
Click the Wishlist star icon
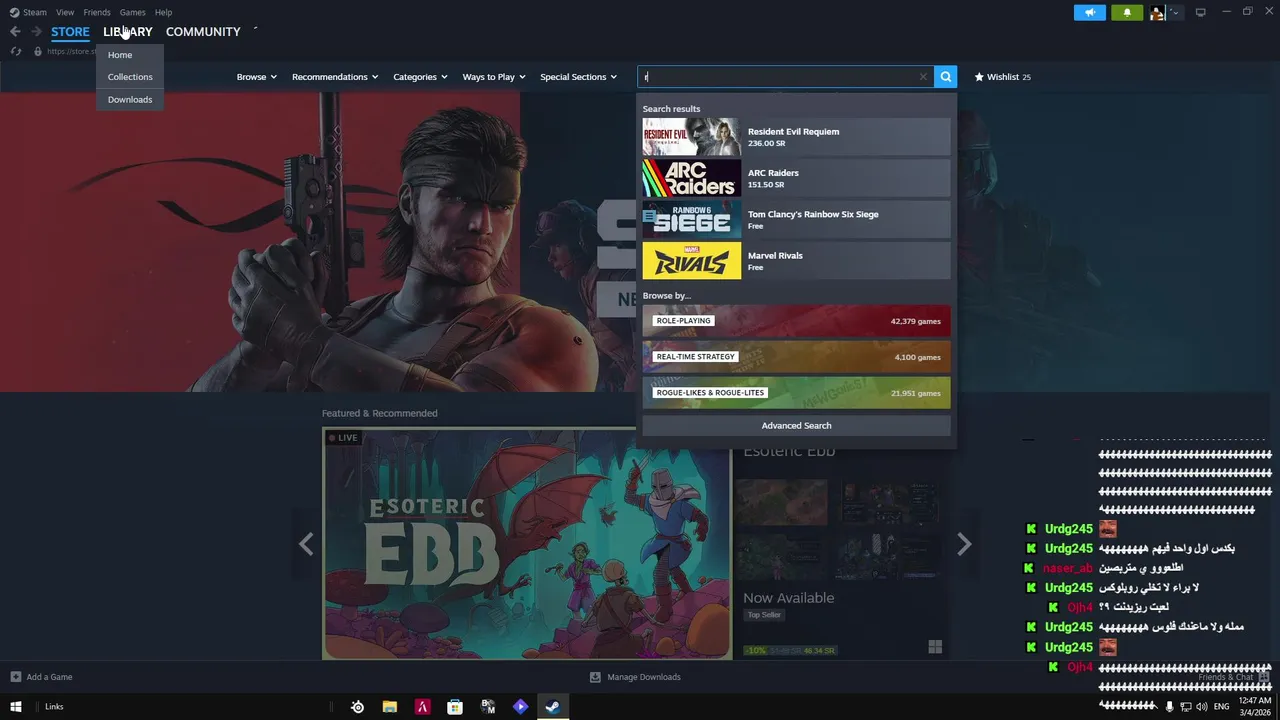(x=980, y=77)
